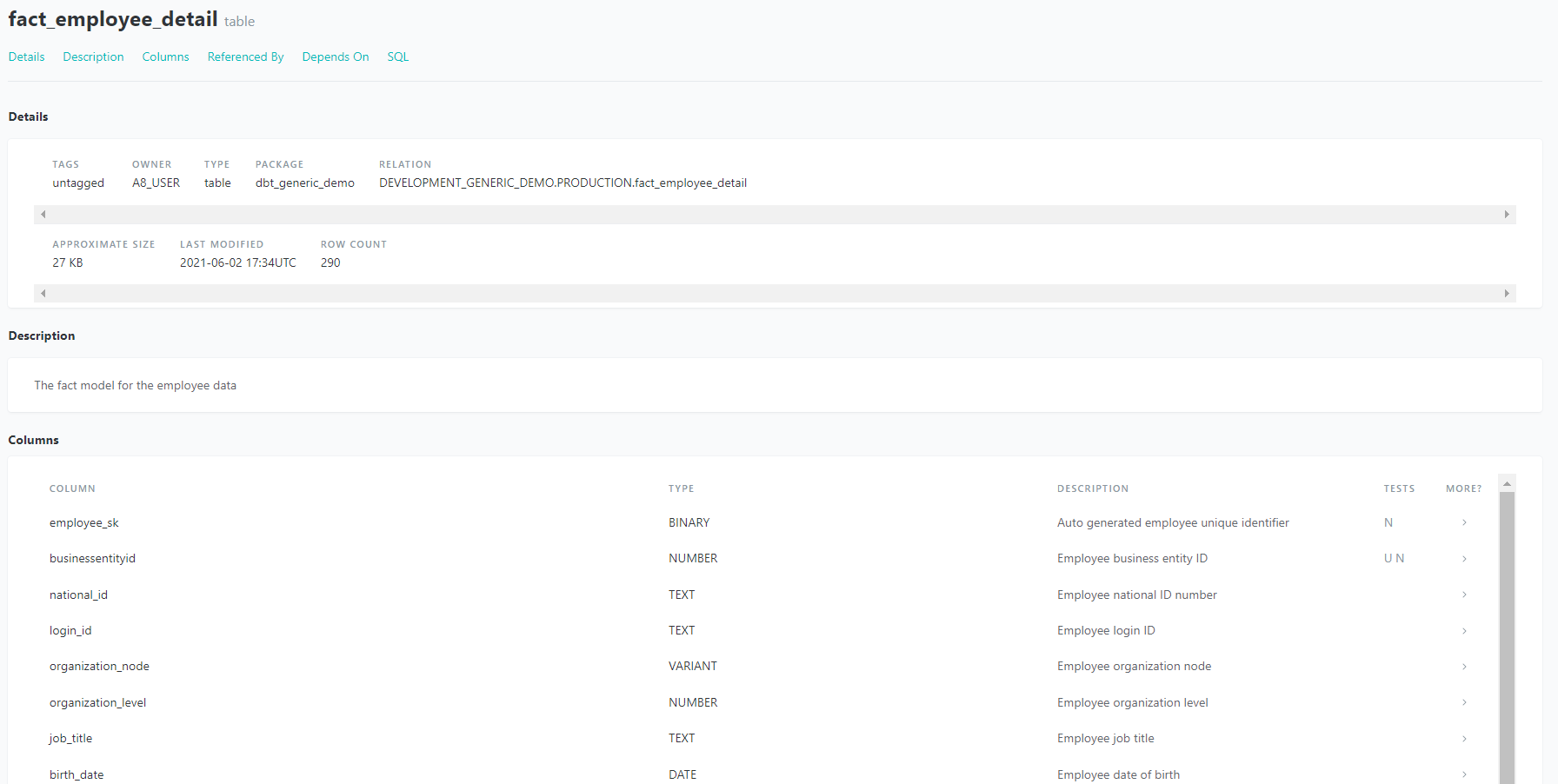Expand organization_node row chevron
This screenshot has height=784, width=1558.
[1464, 667]
